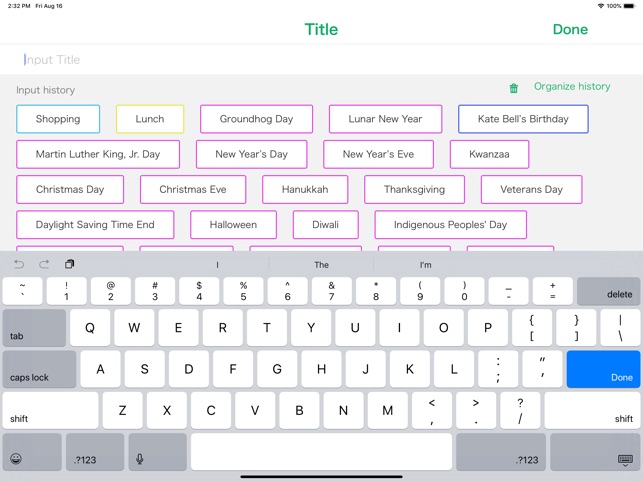Hide the on-screen keyboard
Image resolution: width=643 pixels, height=482 pixels.
625,459
